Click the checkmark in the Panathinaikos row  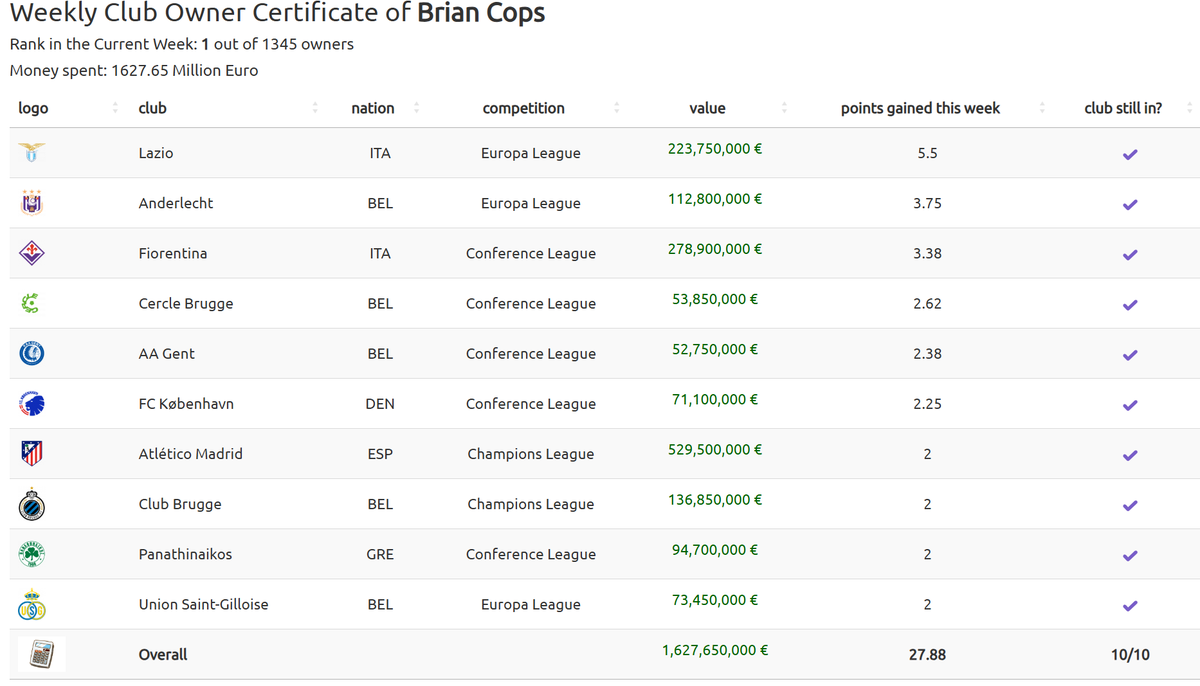point(1130,555)
